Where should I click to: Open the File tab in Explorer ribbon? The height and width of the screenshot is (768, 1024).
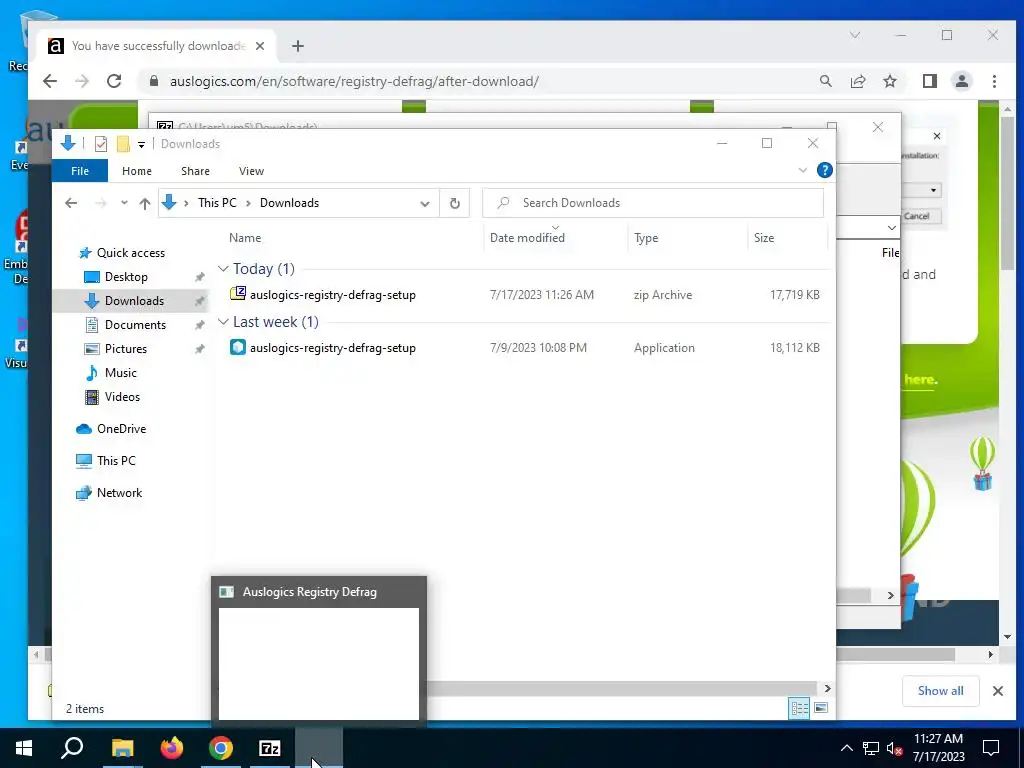tap(80, 171)
